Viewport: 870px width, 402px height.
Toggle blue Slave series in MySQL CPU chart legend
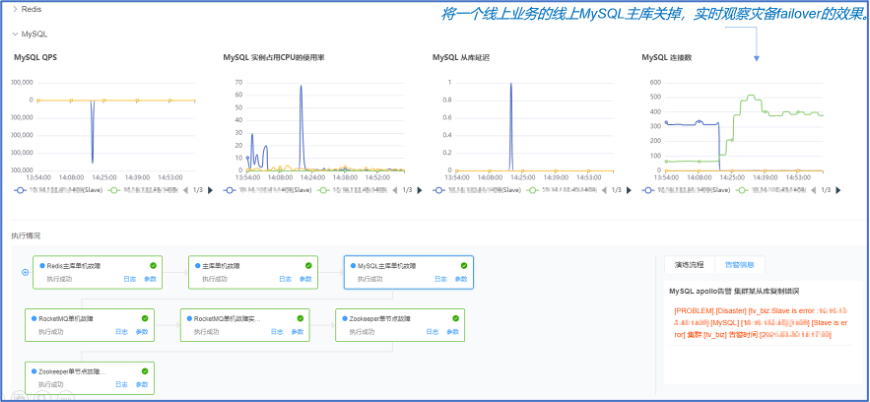coord(269,190)
